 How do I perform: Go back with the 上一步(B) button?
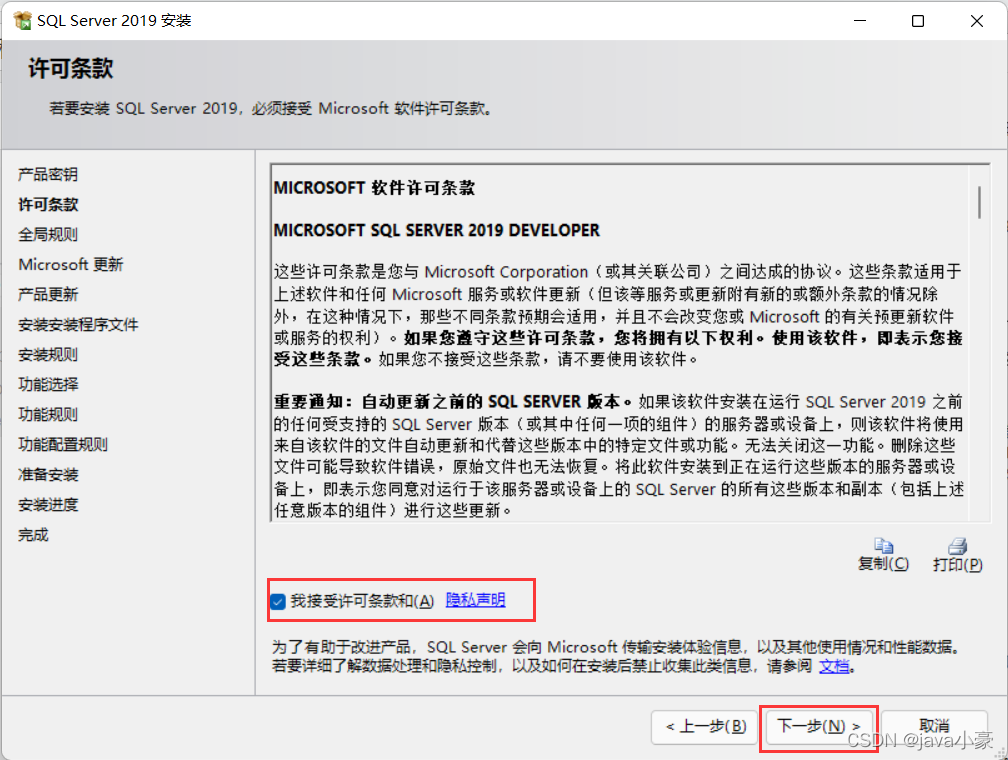(x=705, y=727)
